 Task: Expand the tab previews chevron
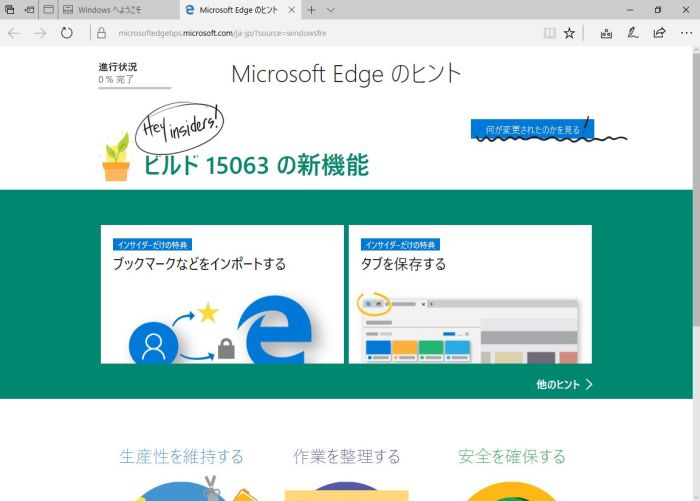(331, 10)
